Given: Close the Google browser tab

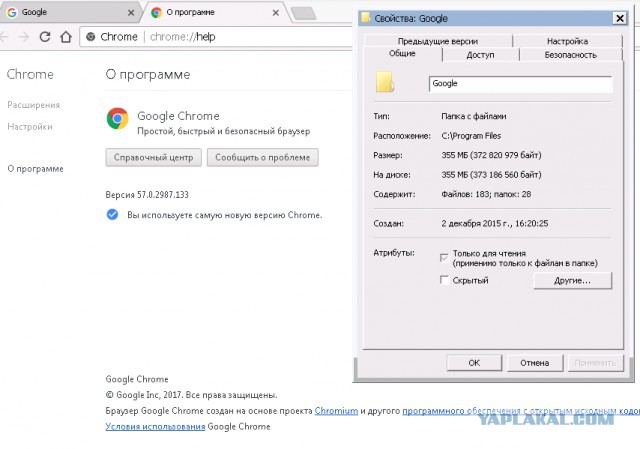Looking at the screenshot, I should click(x=131, y=13).
